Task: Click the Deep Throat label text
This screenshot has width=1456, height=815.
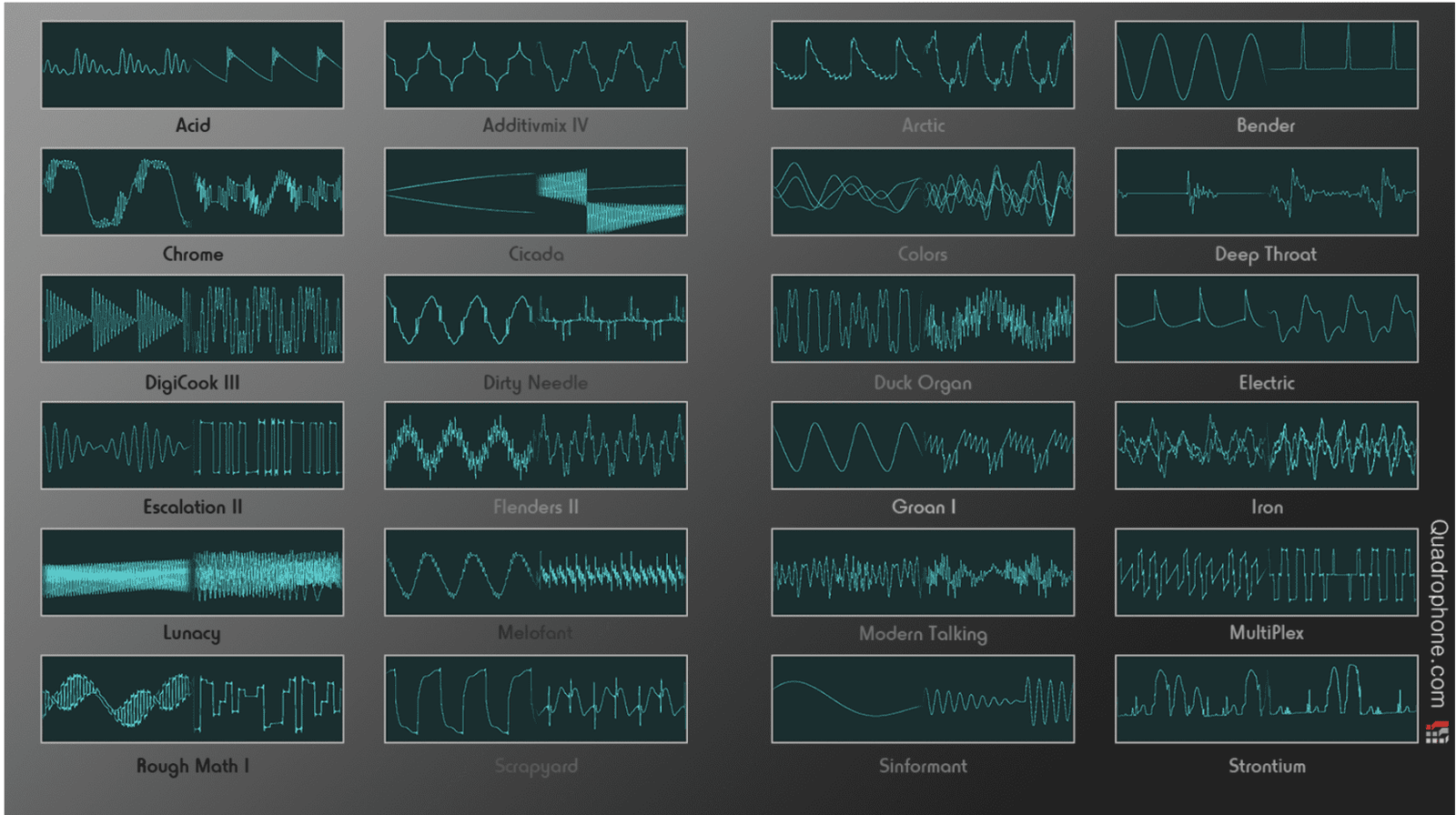Action: pyautogui.click(x=1265, y=255)
